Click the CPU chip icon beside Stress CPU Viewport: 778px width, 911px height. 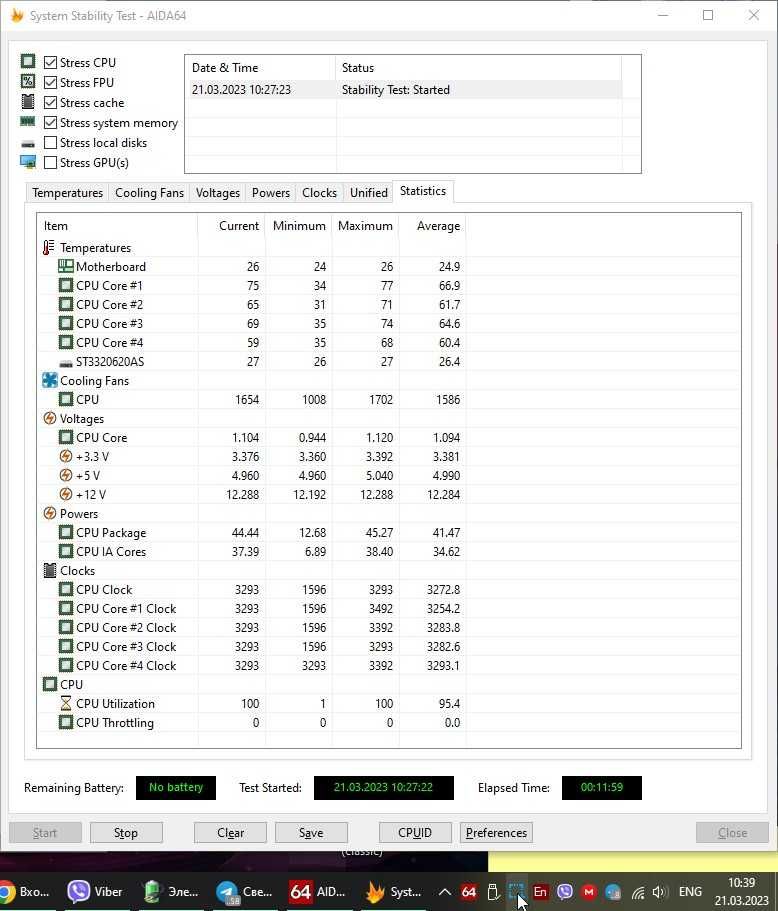click(x=28, y=61)
